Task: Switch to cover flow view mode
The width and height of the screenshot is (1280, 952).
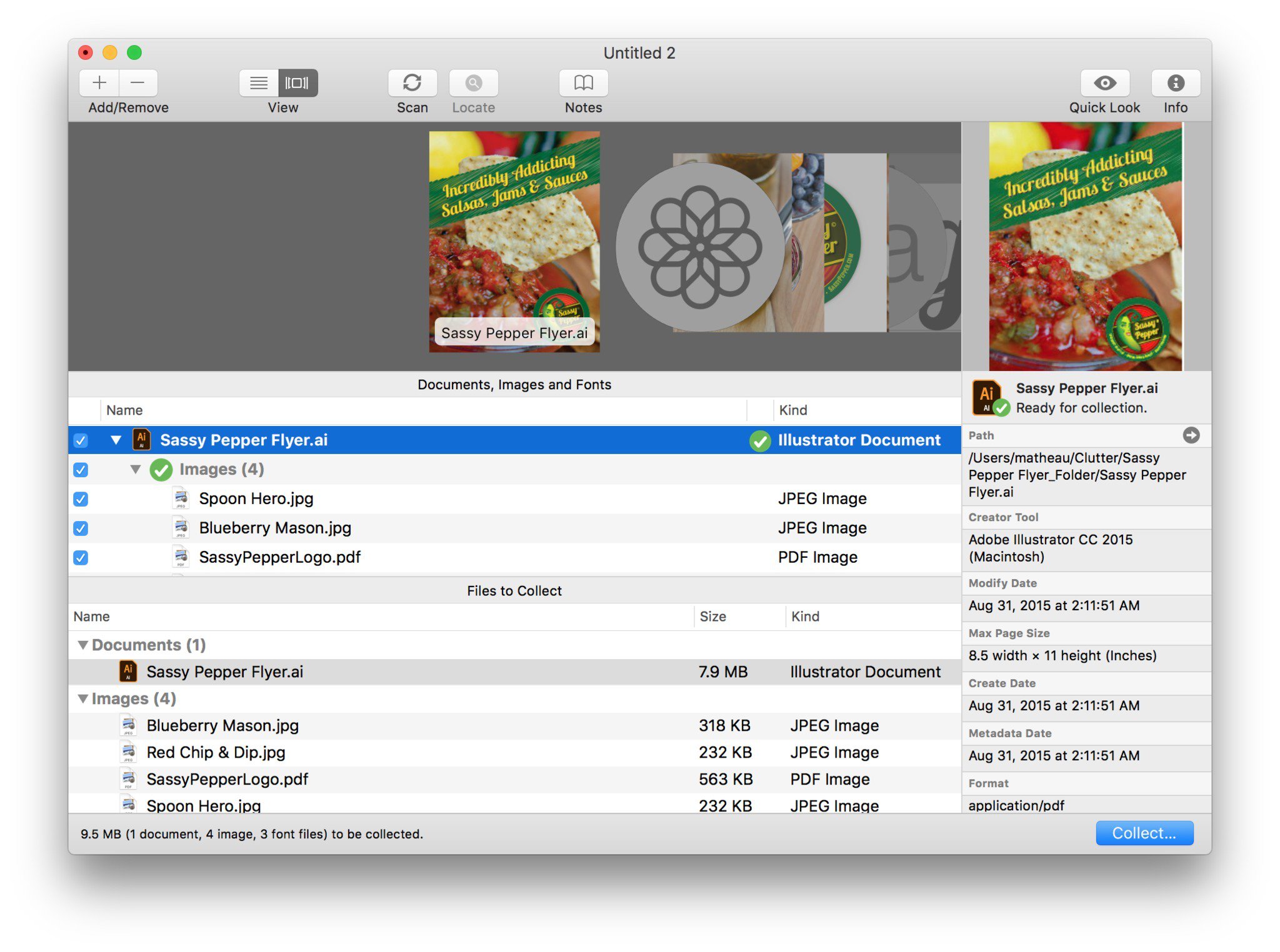Action: click(x=297, y=82)
